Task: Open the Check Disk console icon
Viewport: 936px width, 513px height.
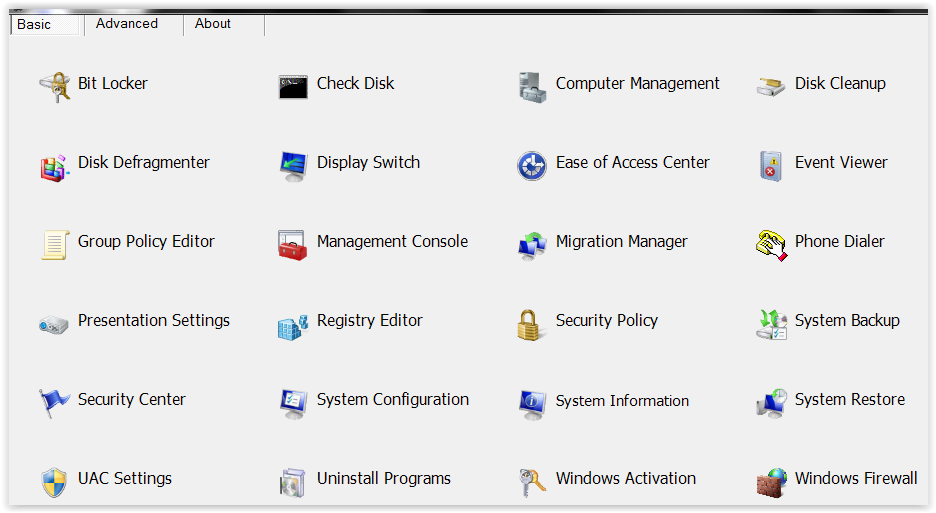Action: pyautogui.click(x=293, y=86)
